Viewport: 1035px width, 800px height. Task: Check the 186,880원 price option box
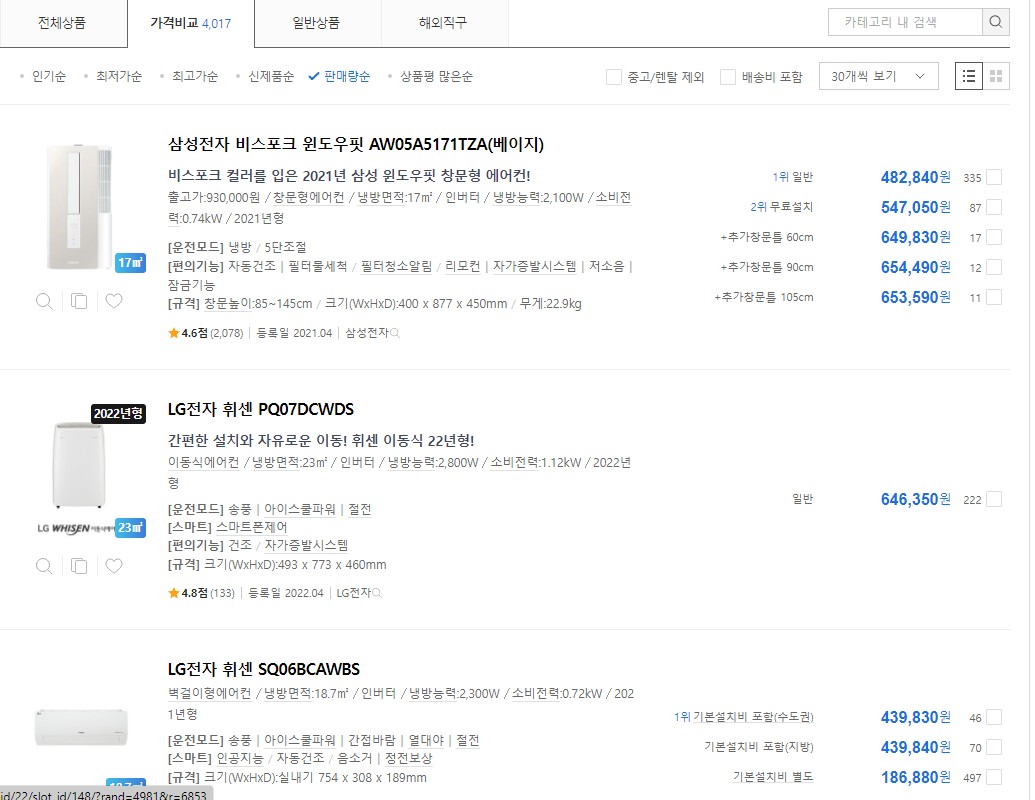(x=994, y=778)
